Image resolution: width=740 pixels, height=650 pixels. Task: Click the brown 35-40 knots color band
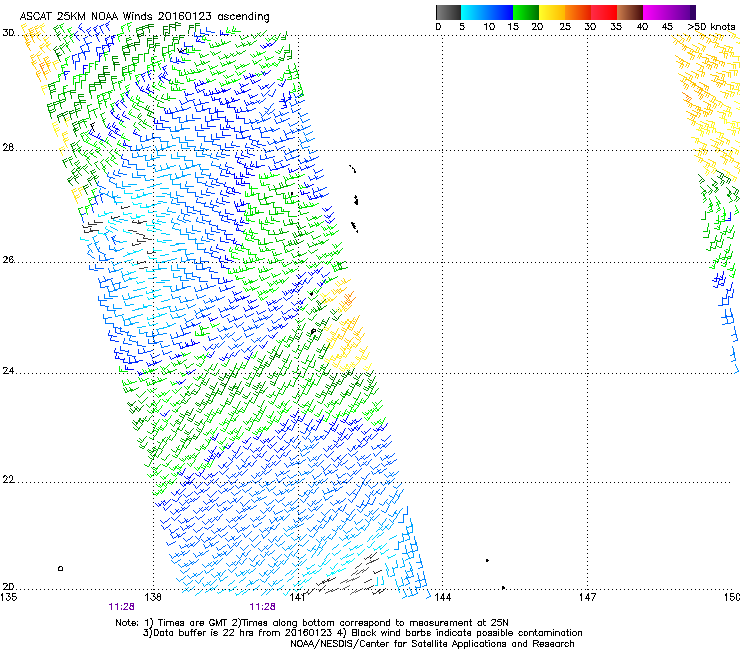point(630,12)
